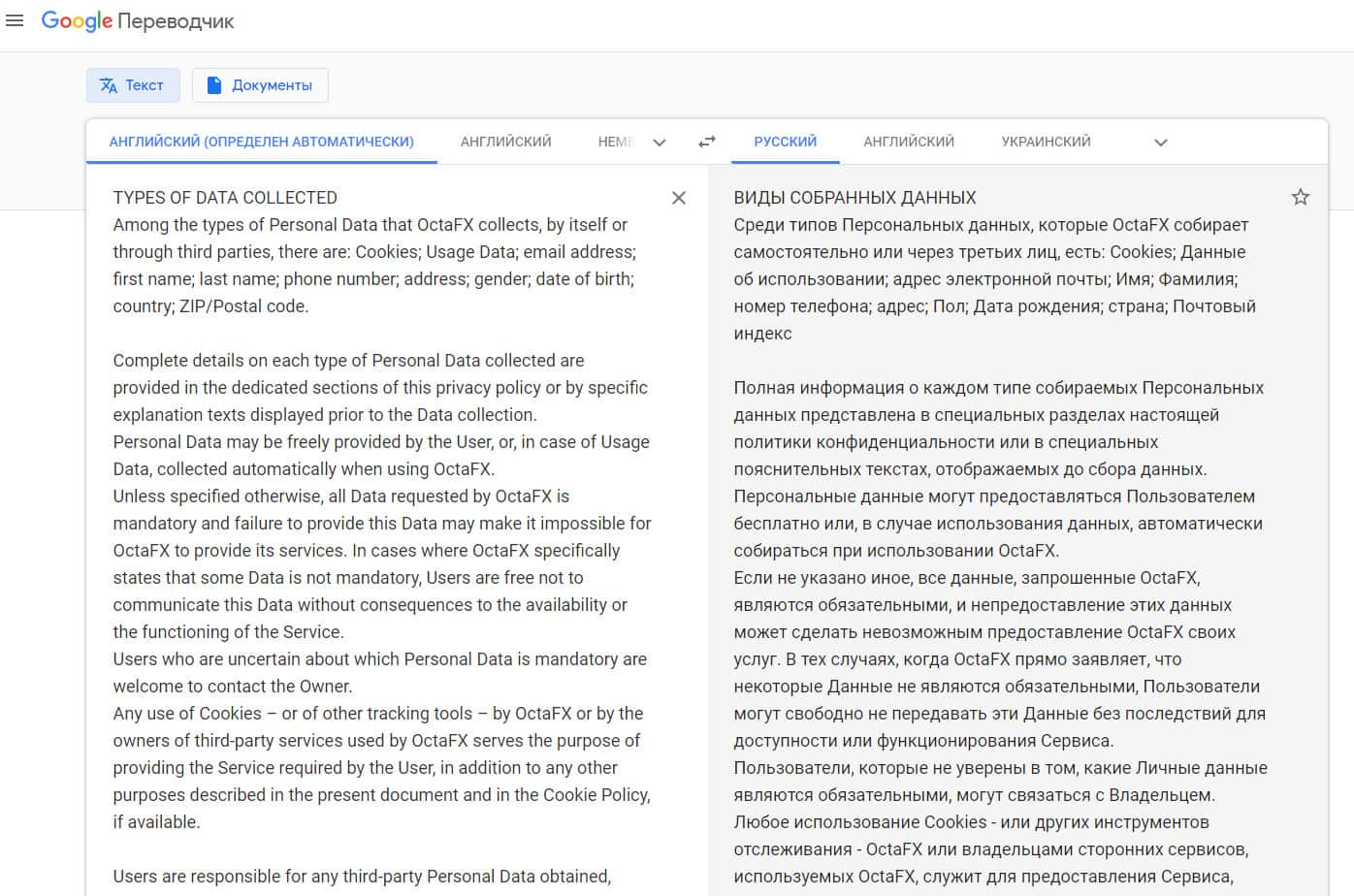Select Английский as target language
1354x896 pixels.
pos(909,142)
